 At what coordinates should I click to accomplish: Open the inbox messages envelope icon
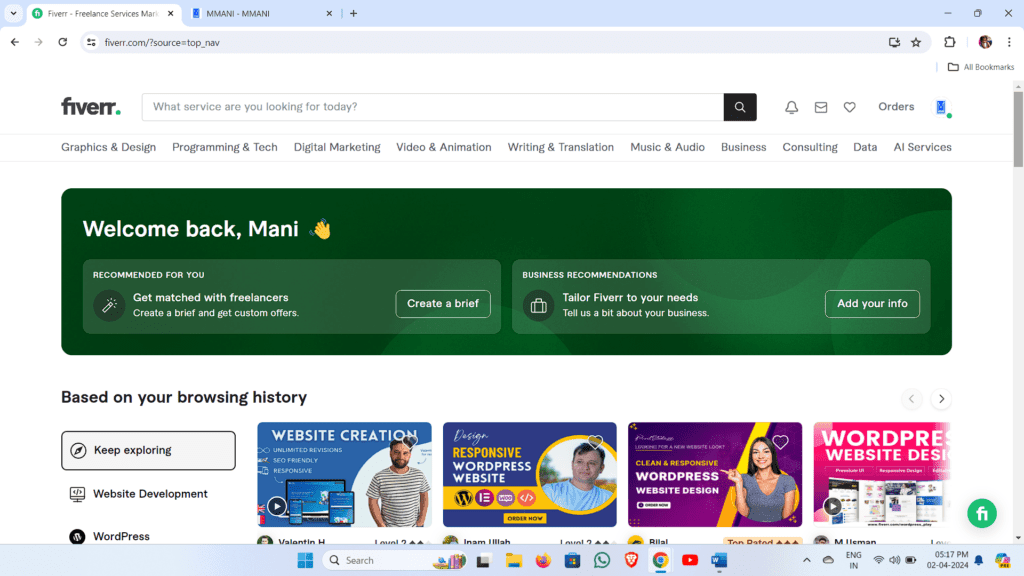pos(821,107)
